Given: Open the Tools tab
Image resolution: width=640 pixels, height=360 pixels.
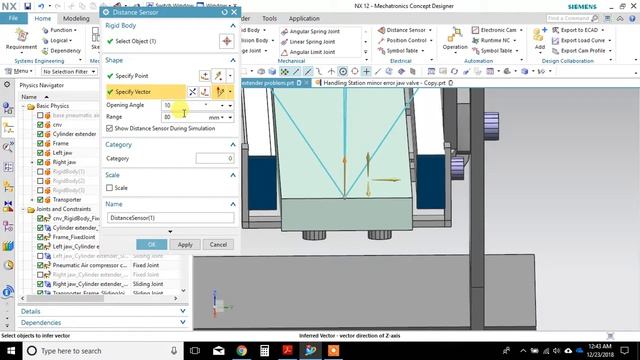Looking at the screenshot, I should (269, 18).
